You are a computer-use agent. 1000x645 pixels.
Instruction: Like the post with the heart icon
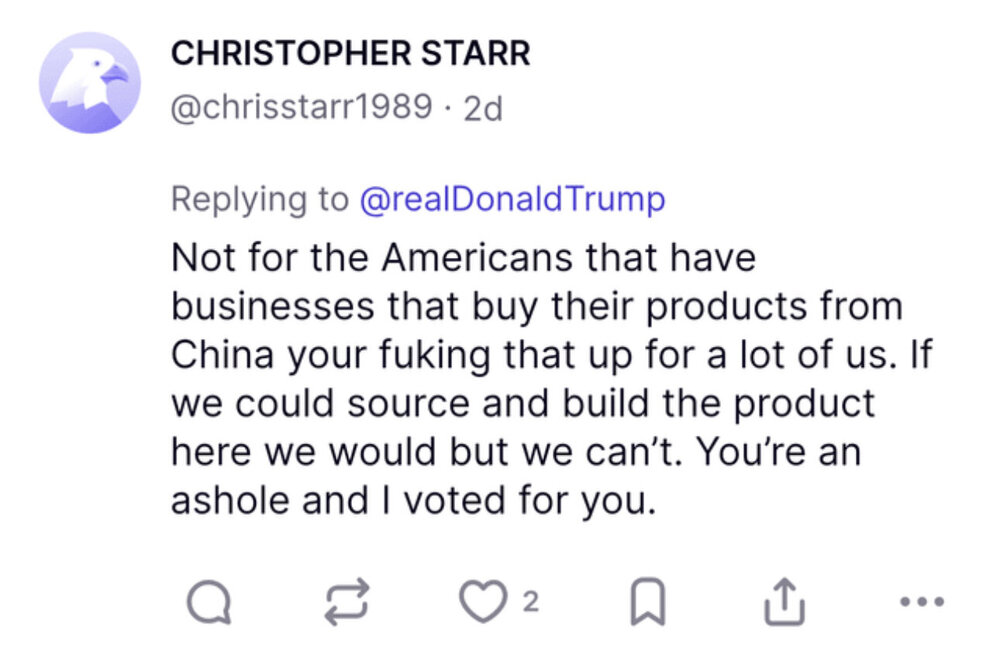click(x=484, y=602)
